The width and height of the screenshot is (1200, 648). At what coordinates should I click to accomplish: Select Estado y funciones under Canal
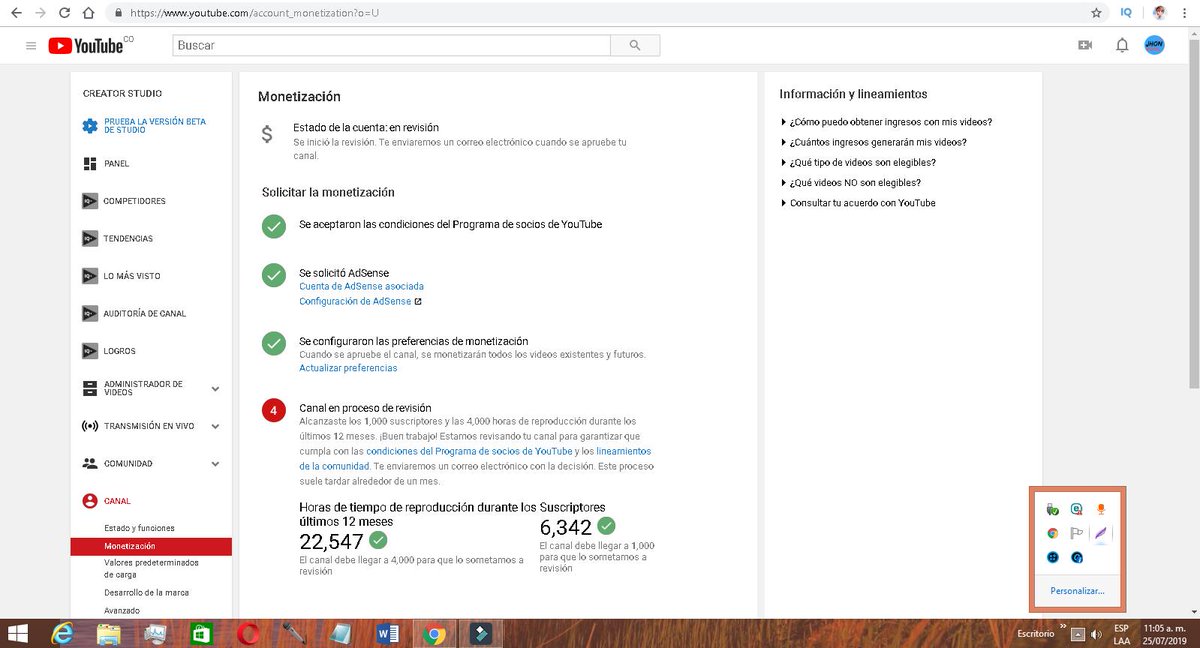139,528
